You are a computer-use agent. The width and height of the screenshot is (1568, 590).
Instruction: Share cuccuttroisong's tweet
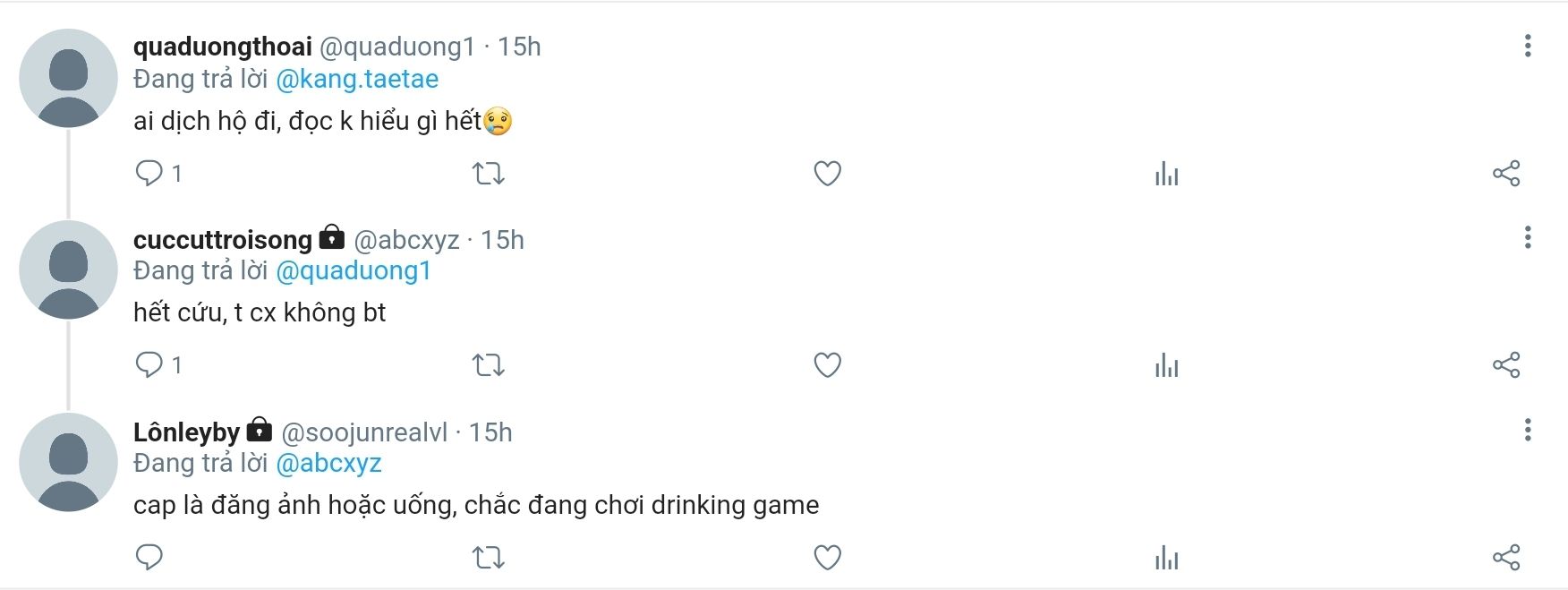click(1506, 364)
